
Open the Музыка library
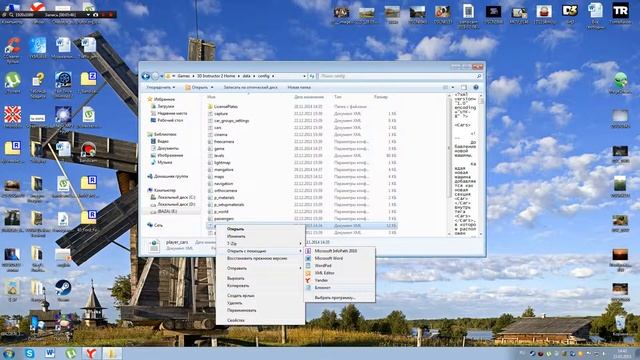[164, 162]
